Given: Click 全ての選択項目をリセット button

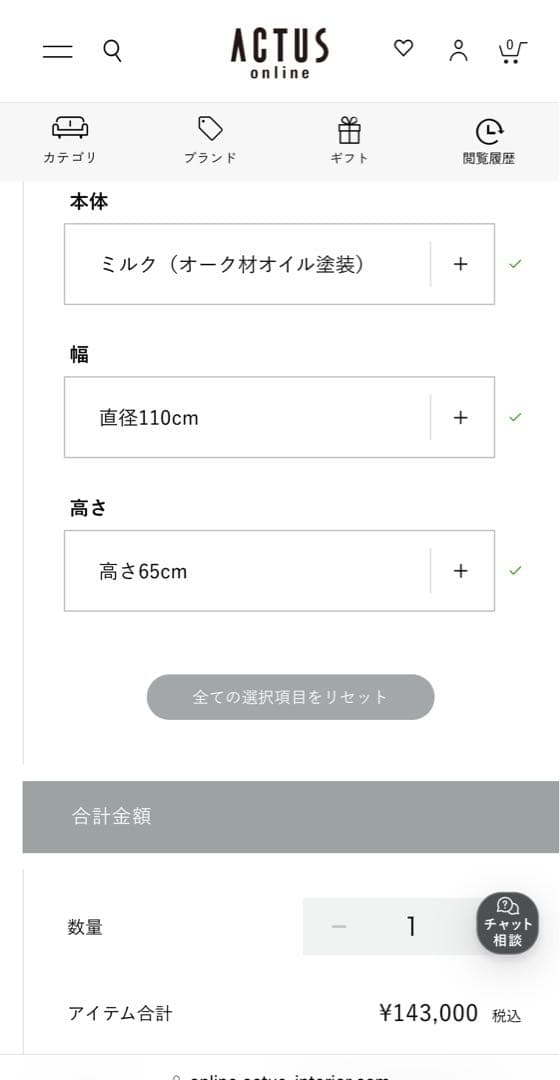Looking at the screenshot, I should click(x=291, y=697).
